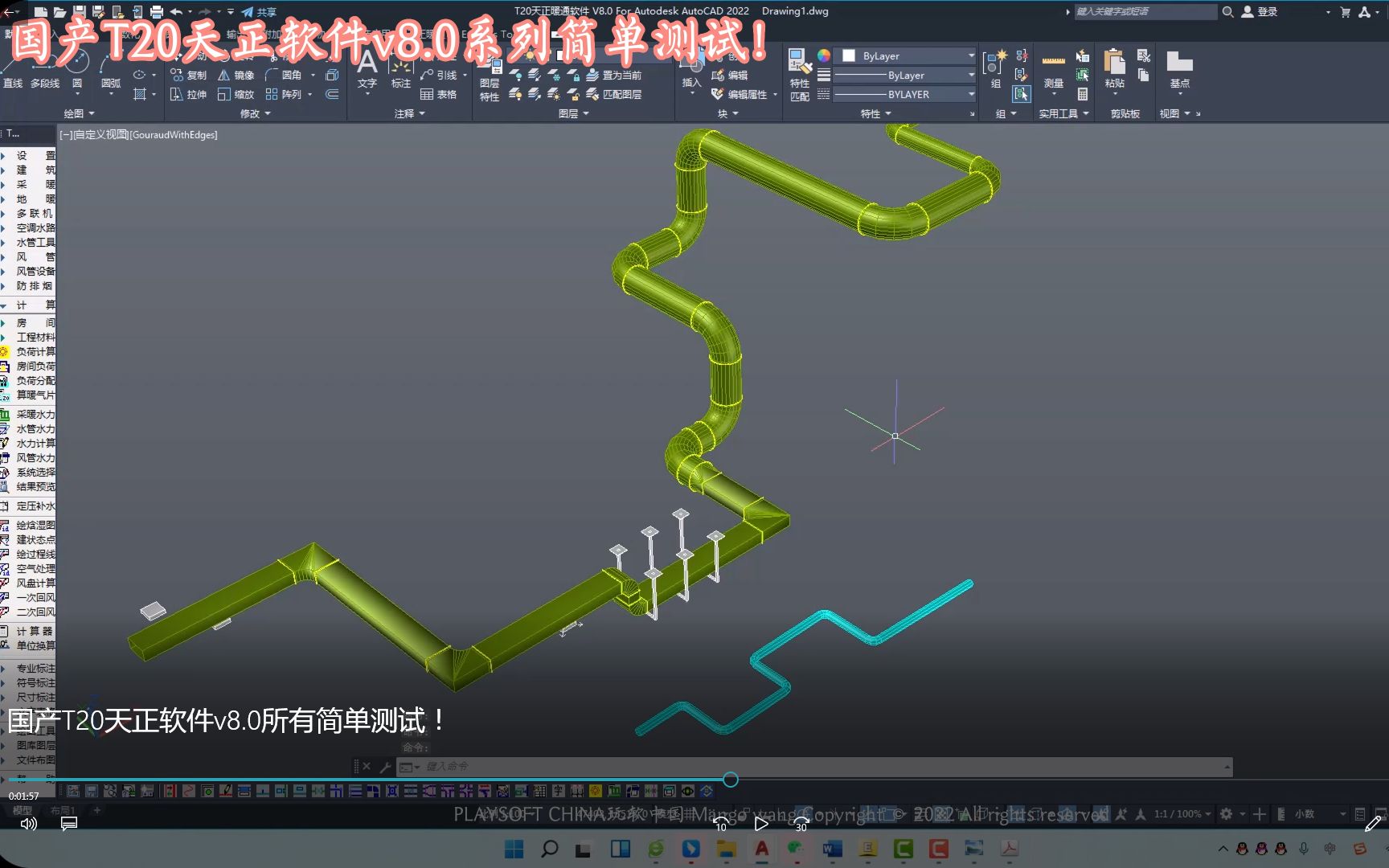
Task: Open File Explorer from the taskbar
Action: (x=726, y=849)
